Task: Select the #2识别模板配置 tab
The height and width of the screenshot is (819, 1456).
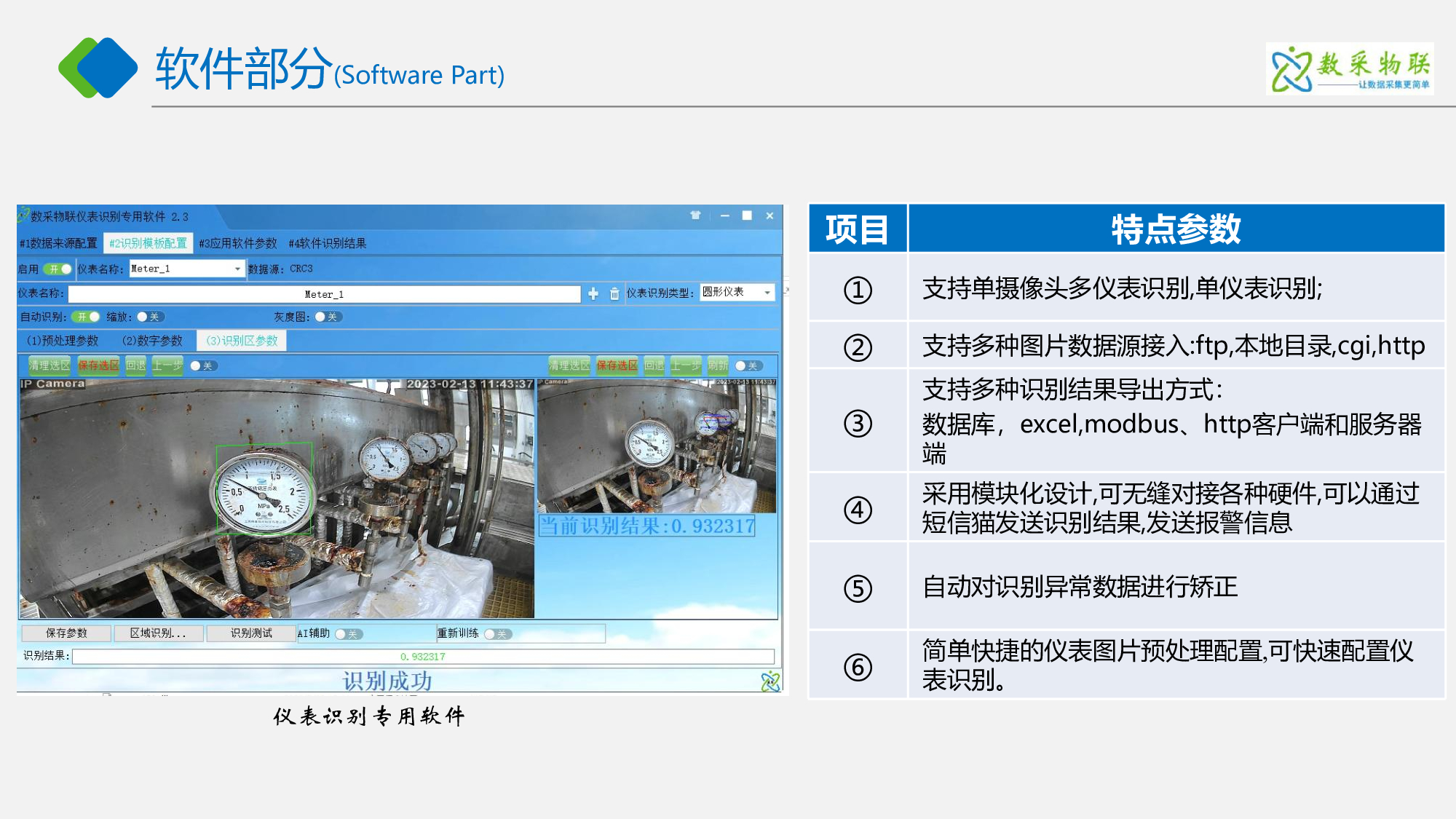Action: tap(149, 243)
